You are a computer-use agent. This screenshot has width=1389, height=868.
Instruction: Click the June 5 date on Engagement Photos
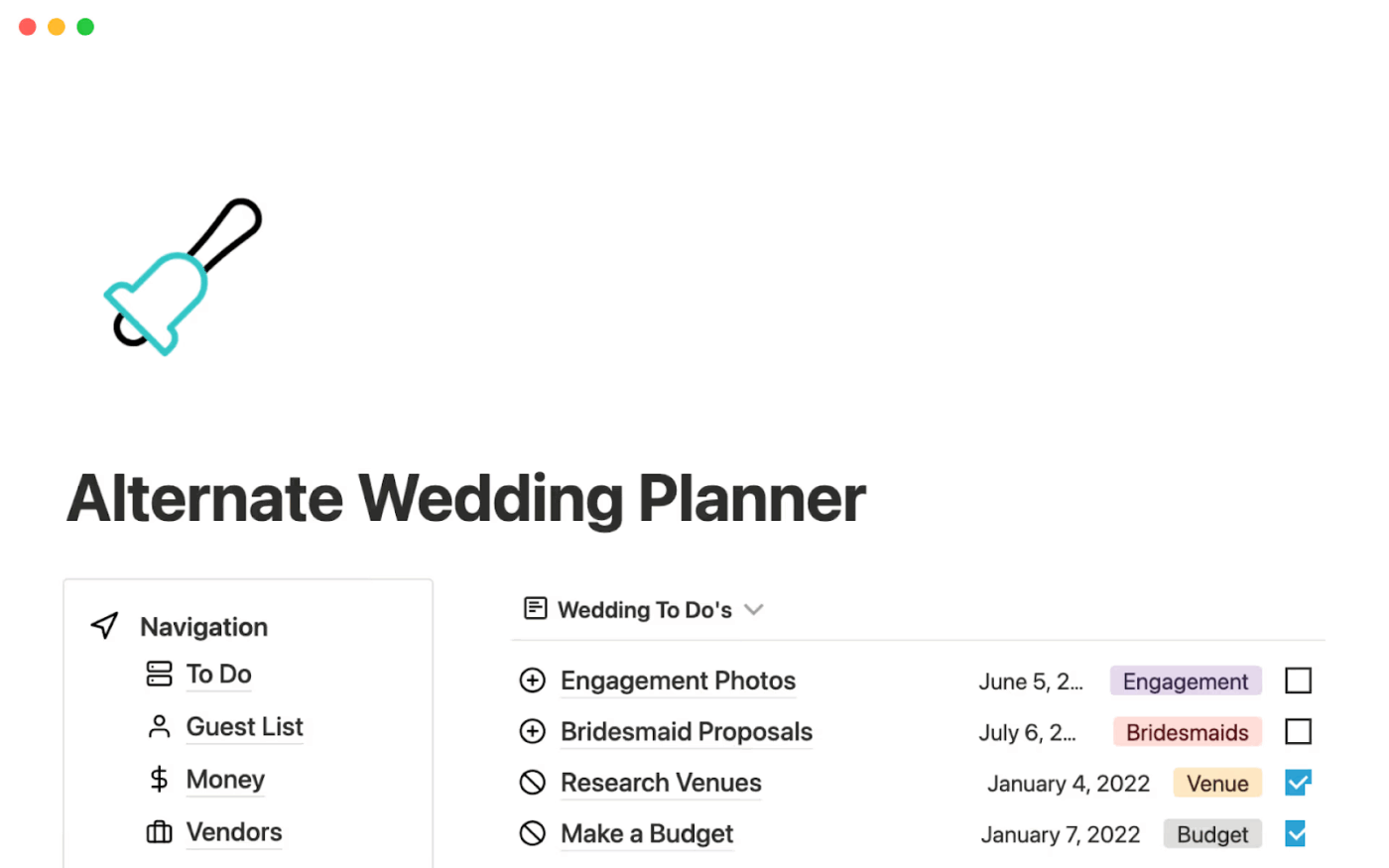point(1032,682)
